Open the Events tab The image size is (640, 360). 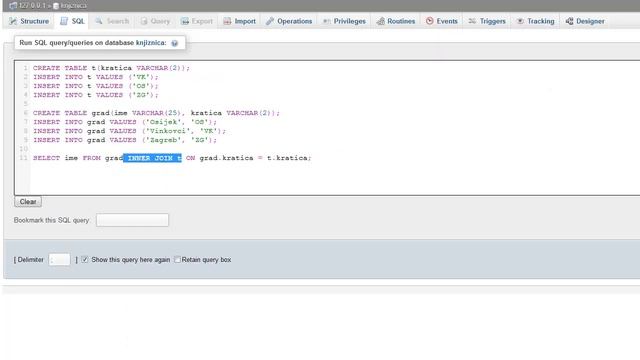click(x=442, y=21)
